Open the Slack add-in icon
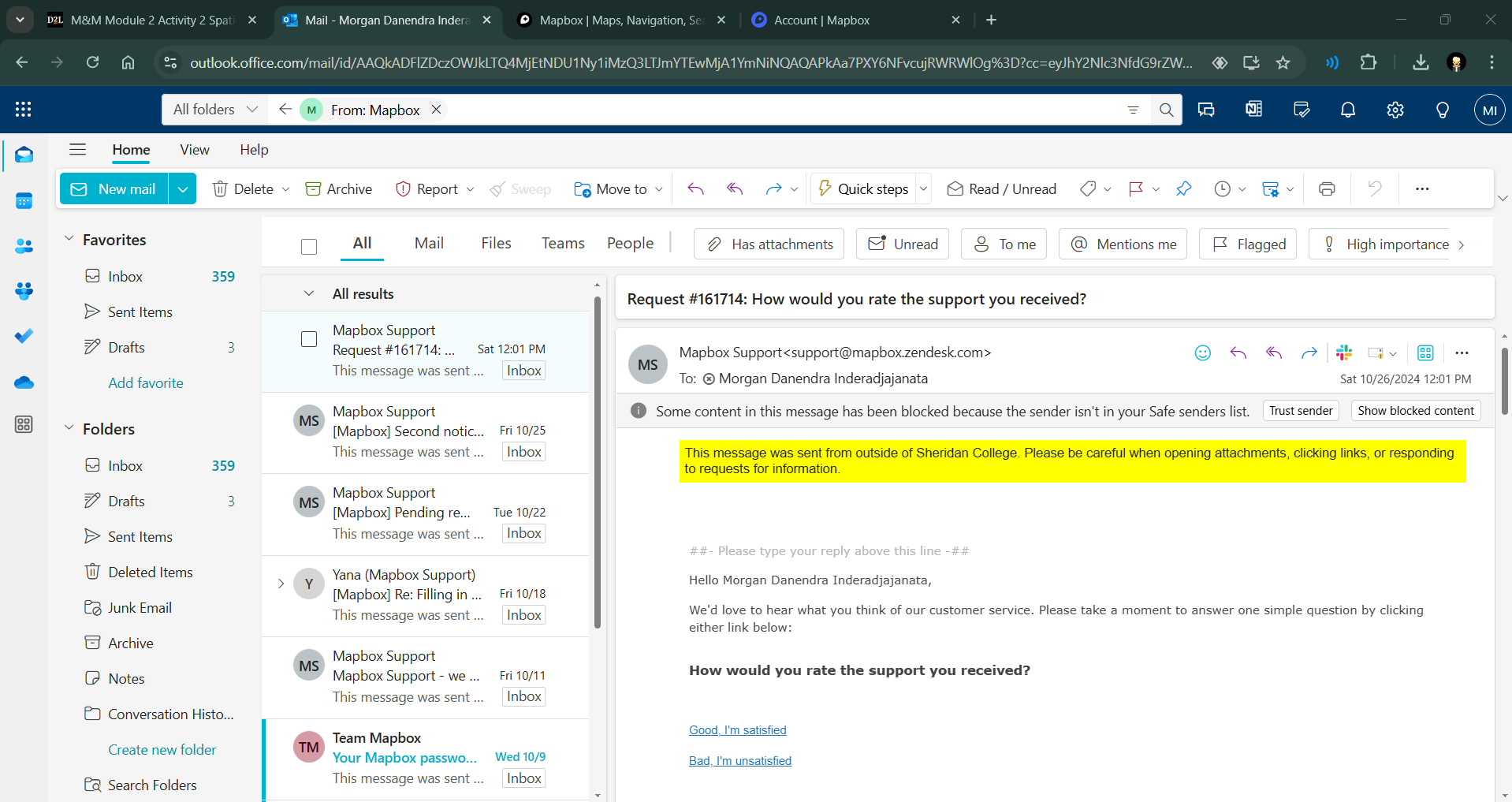The height and width of the screenshot is (802, 1512). click(x=1344, y=353)
